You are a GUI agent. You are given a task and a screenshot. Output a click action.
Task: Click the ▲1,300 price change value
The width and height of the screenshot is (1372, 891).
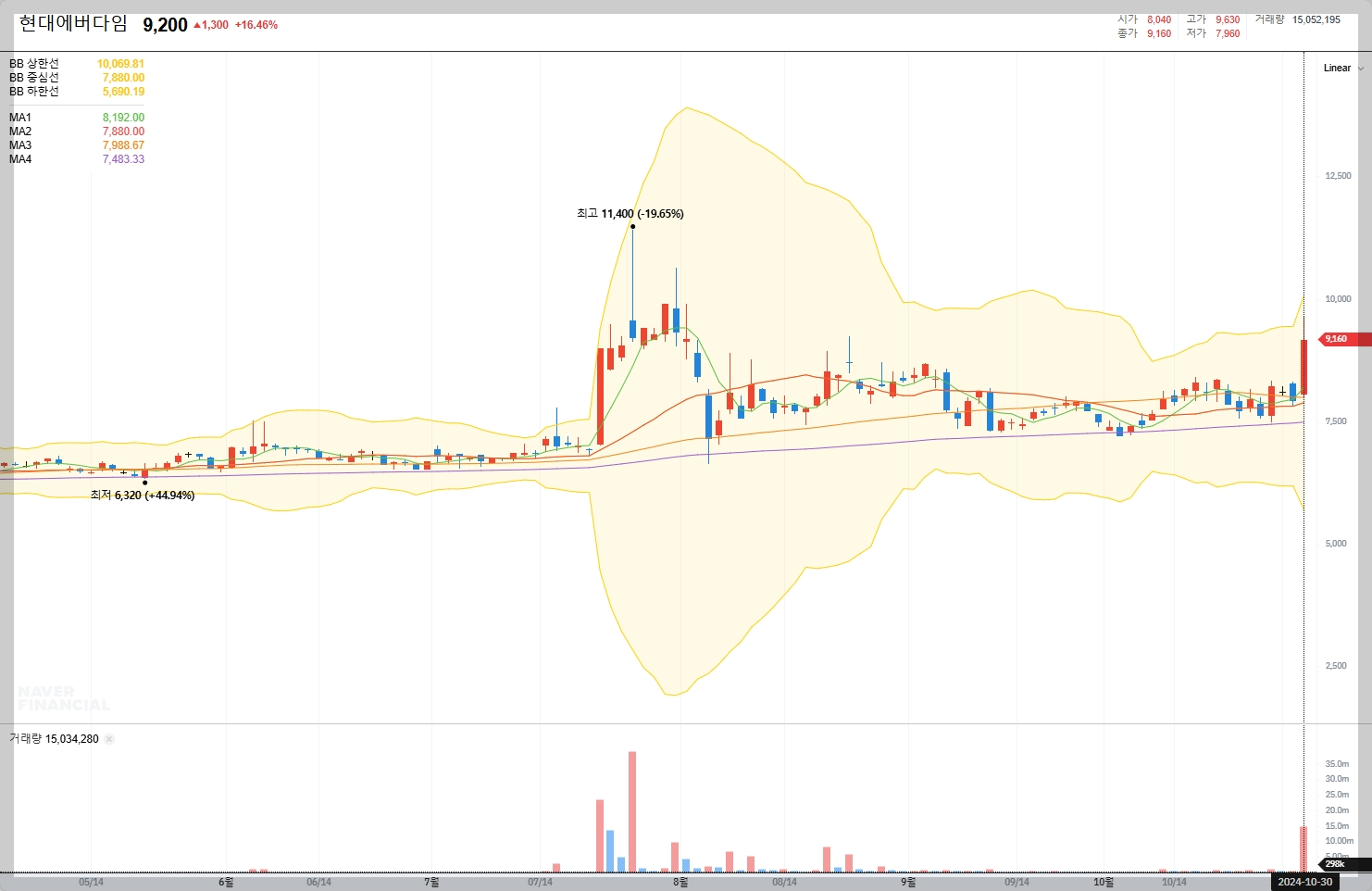click(x=210, y=25)
